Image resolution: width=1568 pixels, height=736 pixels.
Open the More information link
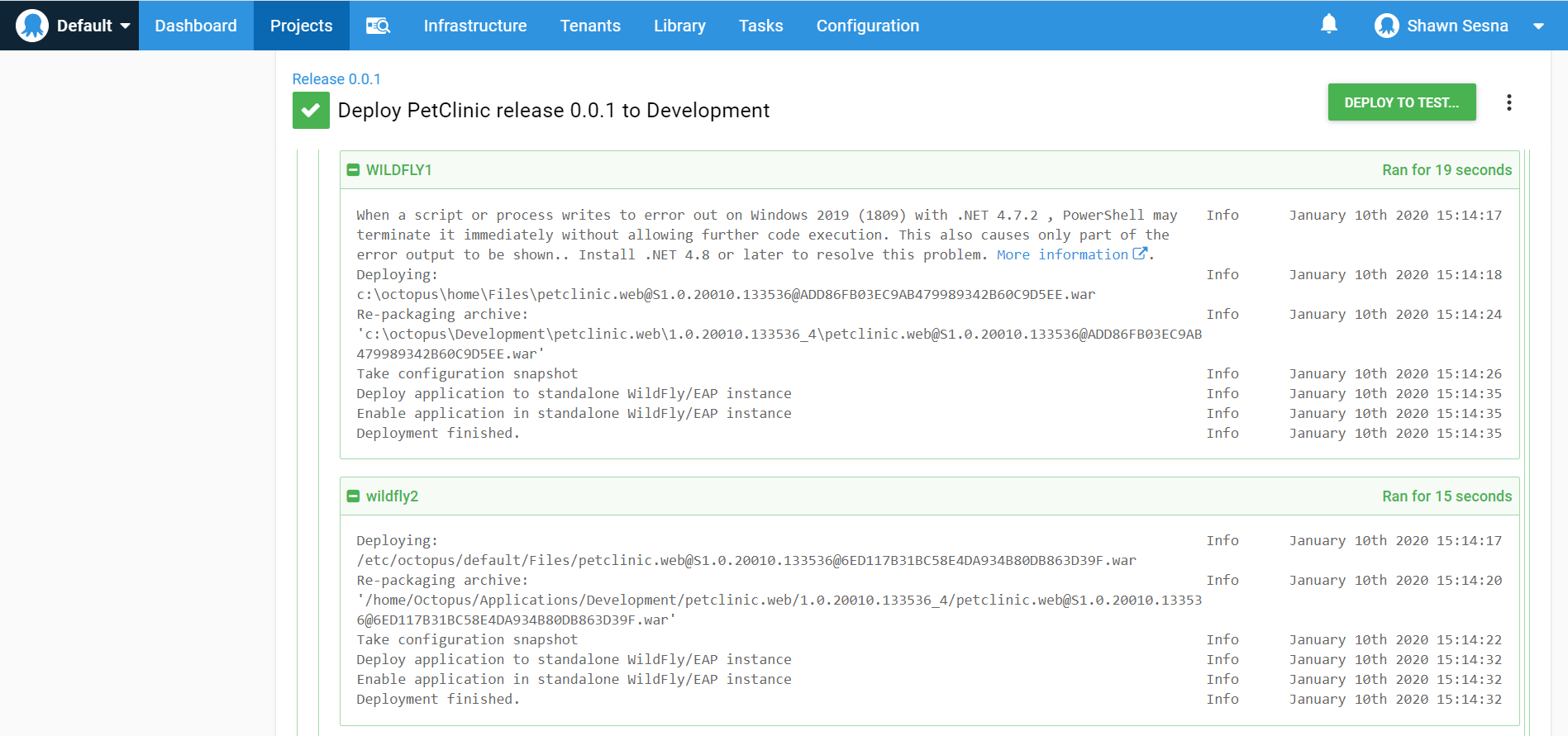point(1061,254)
